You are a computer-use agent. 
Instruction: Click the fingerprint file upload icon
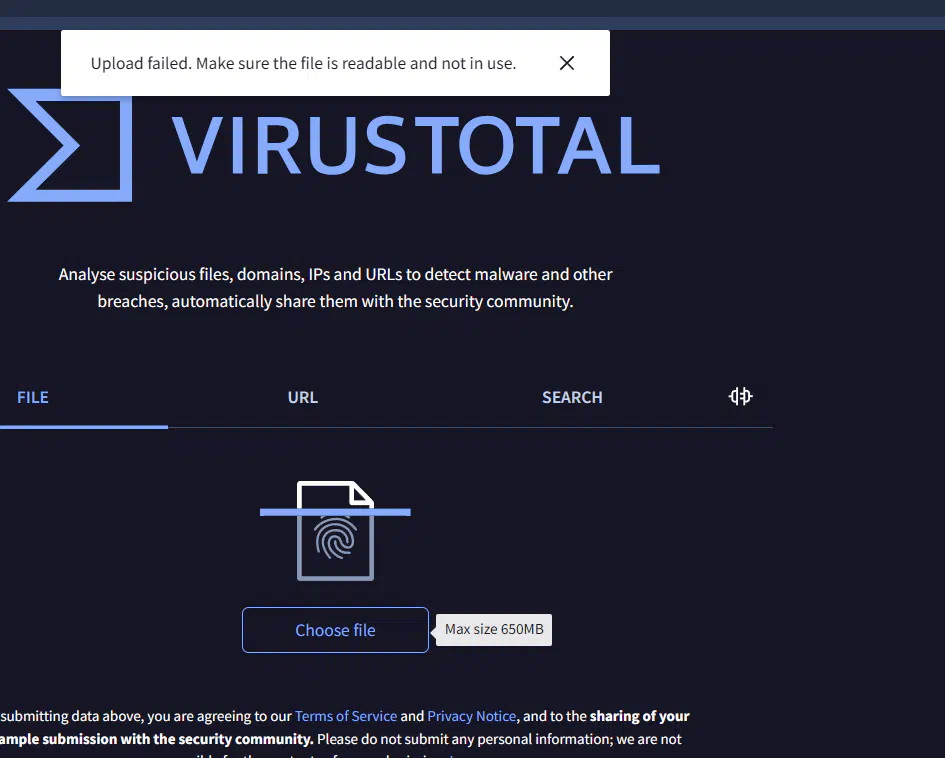pyautogui.click(x=335, y=530)
